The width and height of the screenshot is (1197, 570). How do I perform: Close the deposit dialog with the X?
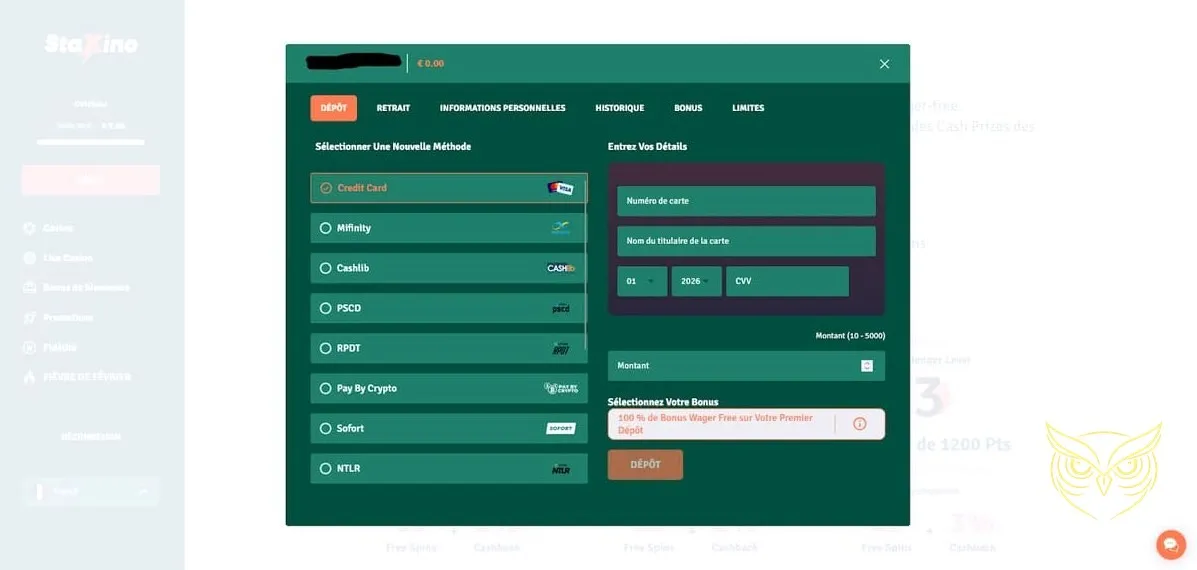pyautogui.click(x=884, y=64)
